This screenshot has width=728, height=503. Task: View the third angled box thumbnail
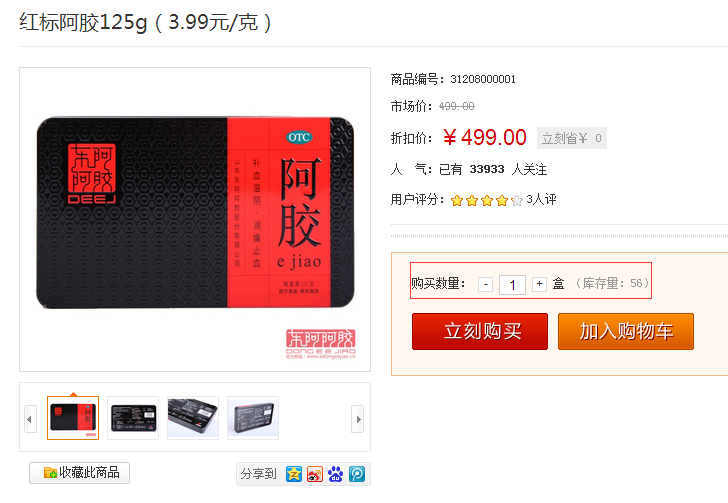point(193,418)
